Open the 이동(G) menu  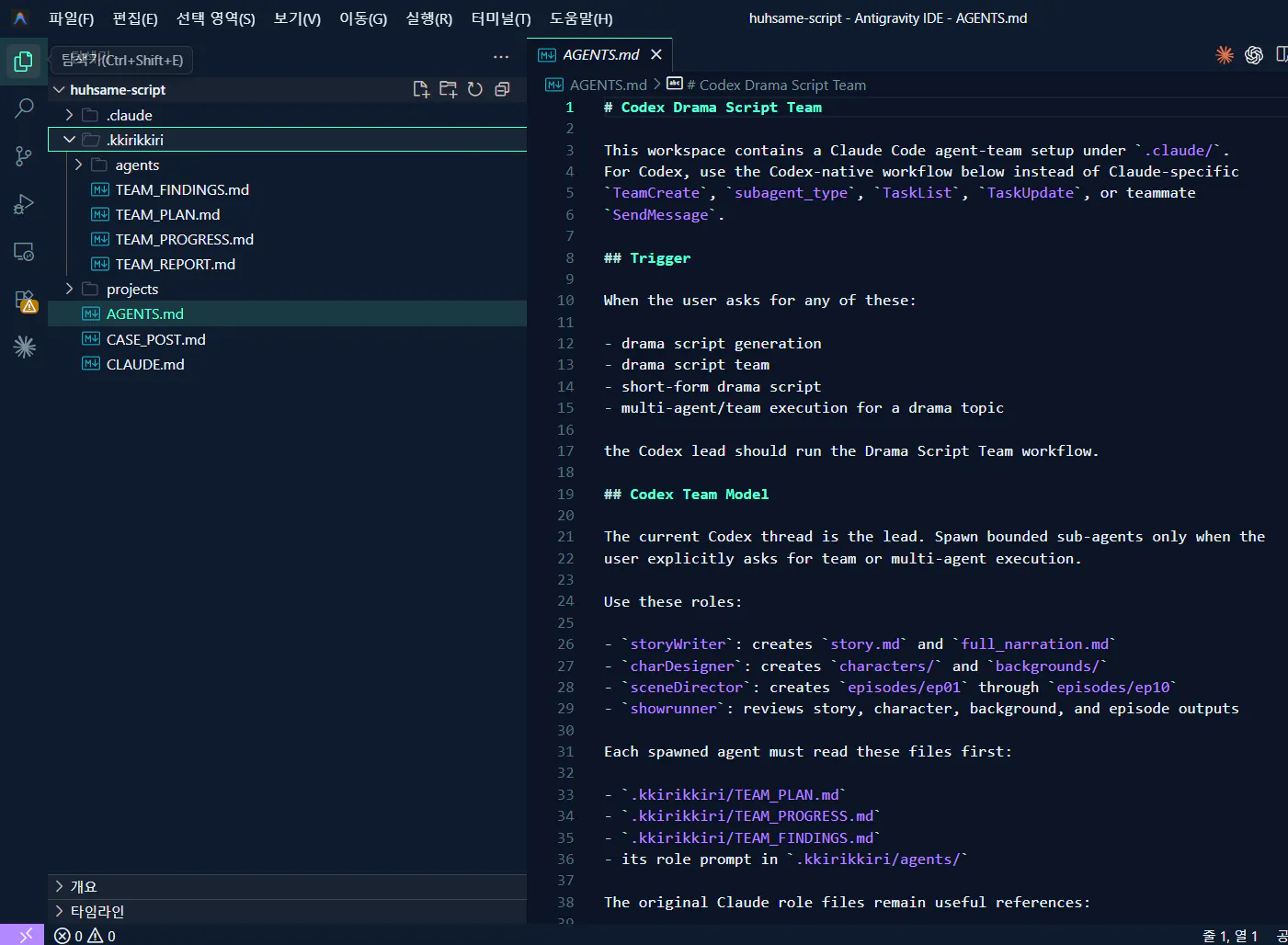pyautogui.click(x=363, y=18)
